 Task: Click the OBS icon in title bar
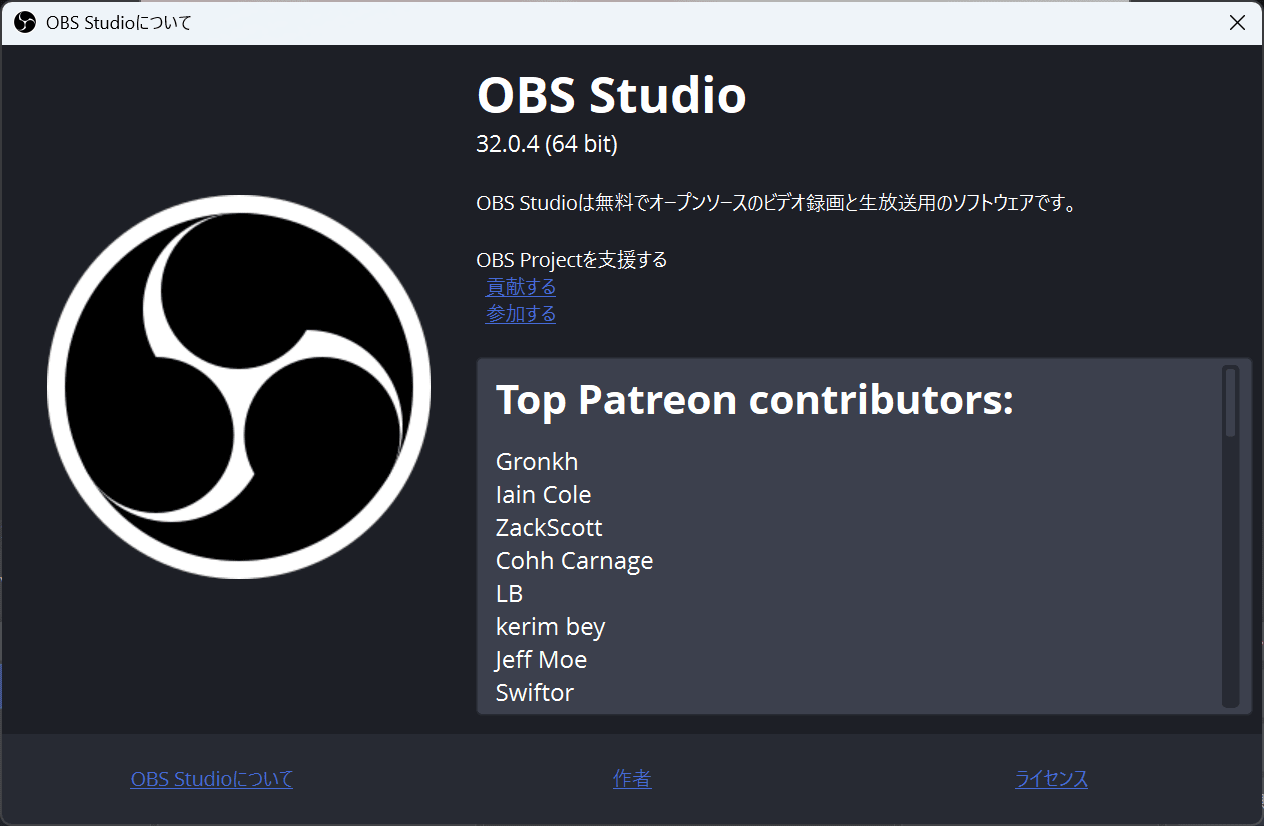[25, 22]
